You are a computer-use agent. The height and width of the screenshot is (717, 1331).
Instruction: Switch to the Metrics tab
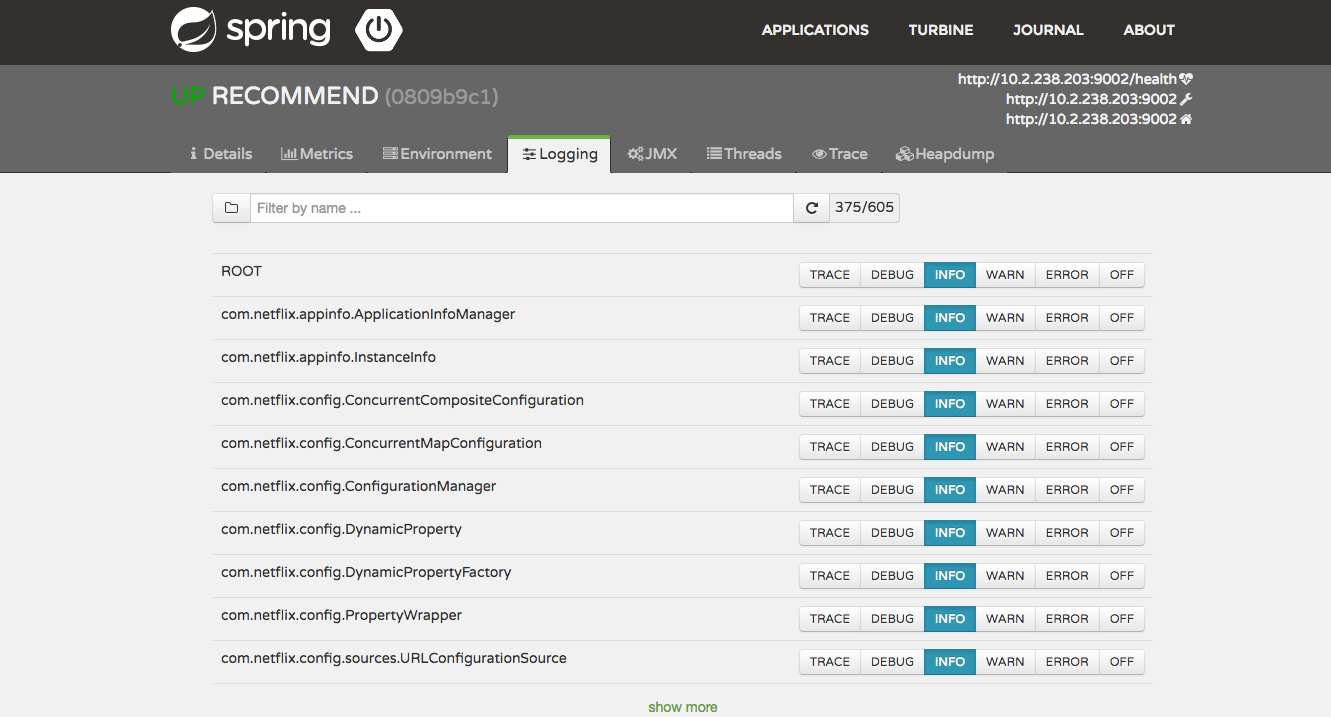coord(317,154)
